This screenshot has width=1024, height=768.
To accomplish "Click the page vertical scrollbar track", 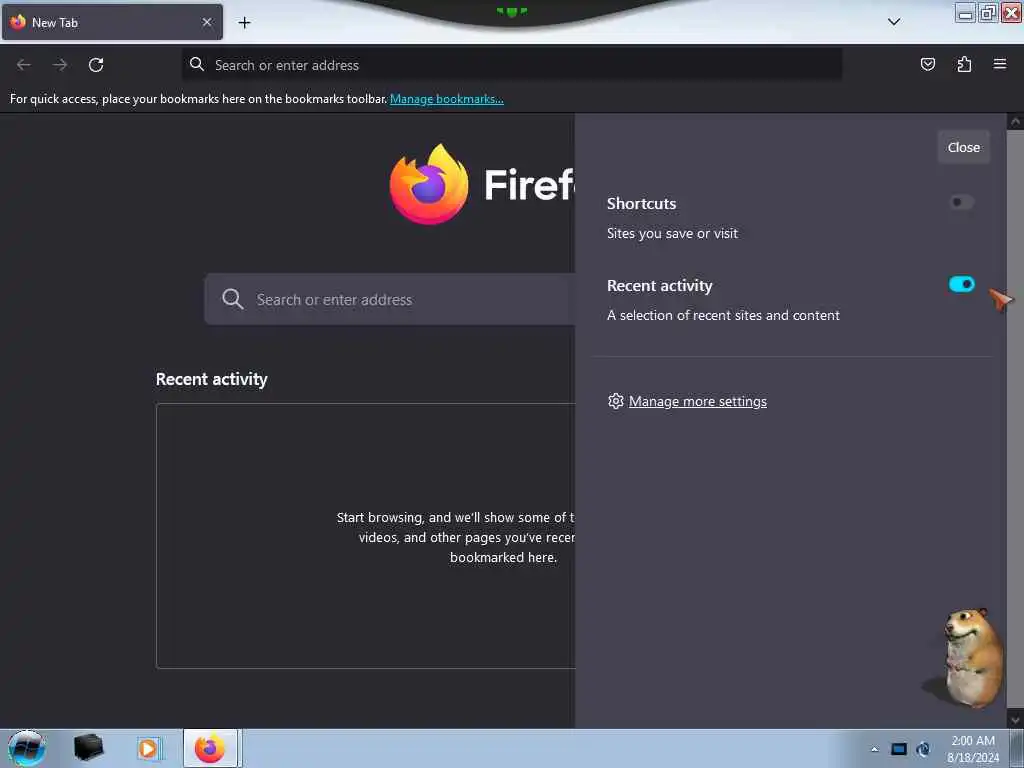I will (1015, 418).
